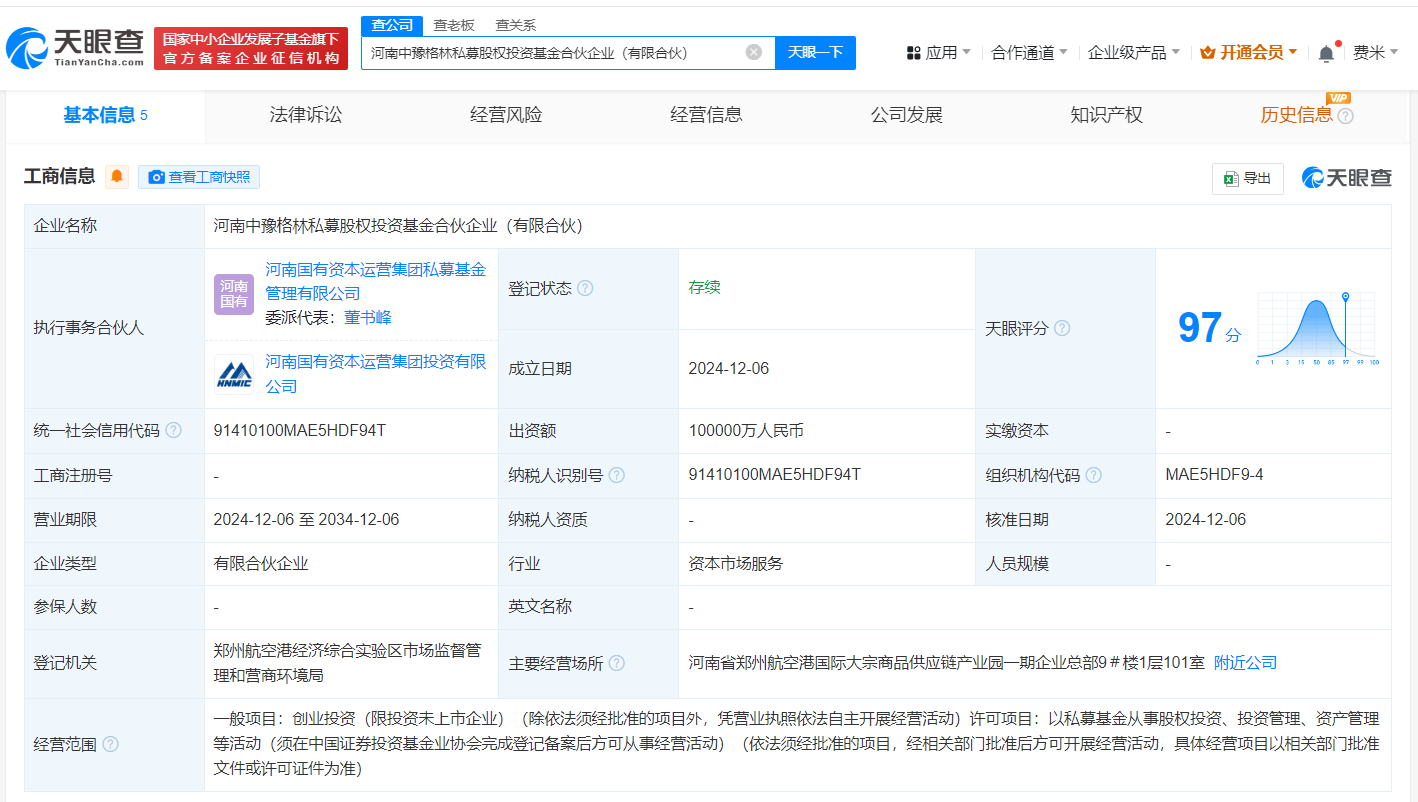Switch to the 基本信息 tab

click(x=105, y=115)
